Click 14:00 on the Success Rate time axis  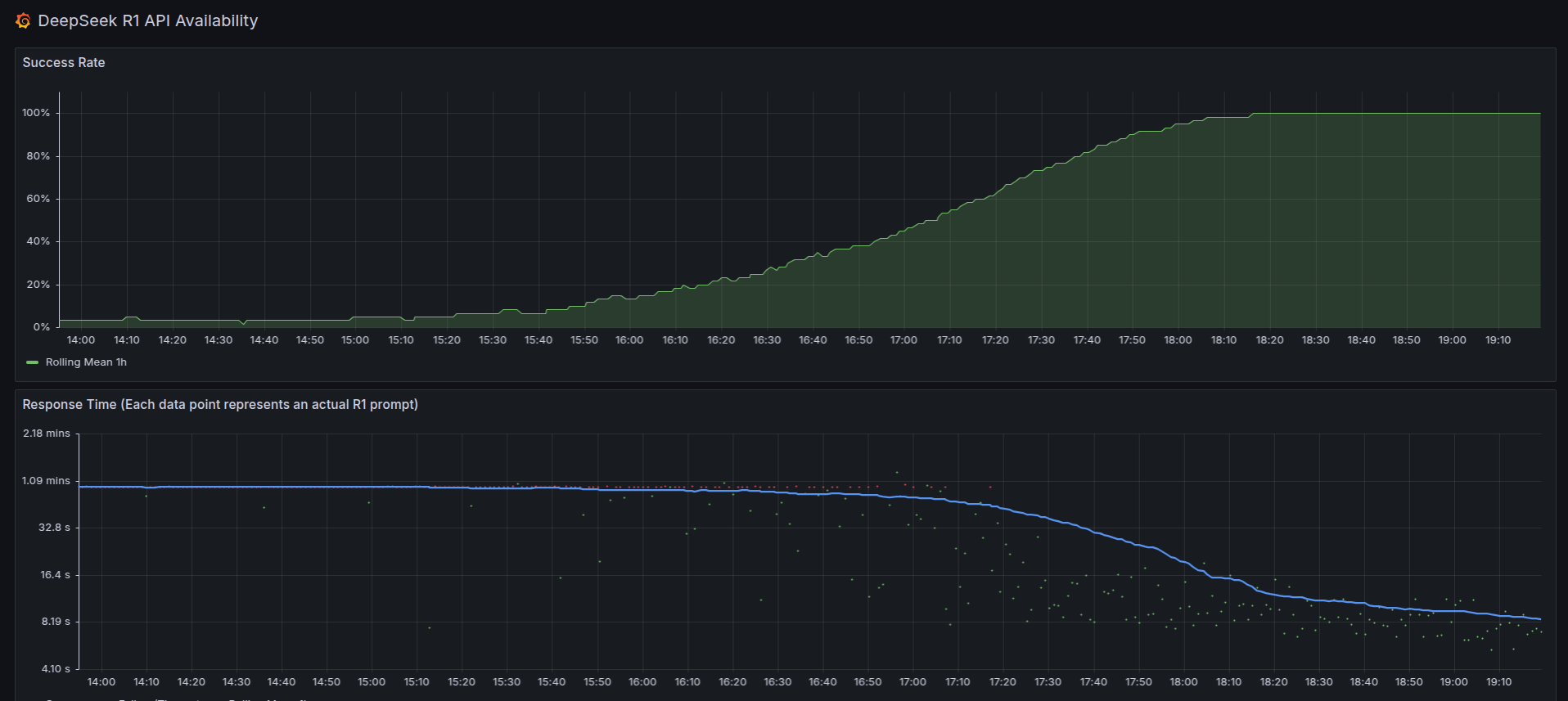coord(81,340)
